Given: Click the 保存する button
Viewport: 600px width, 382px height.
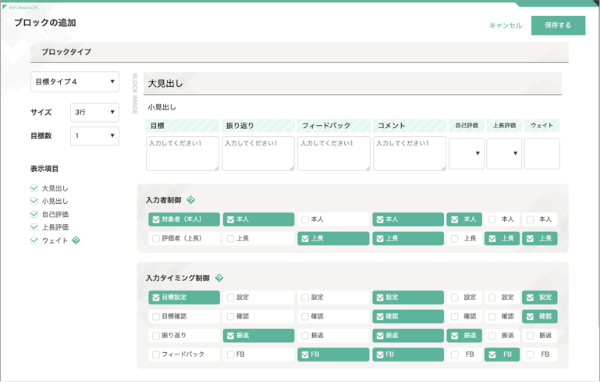Looking at the screenshot, I should (558, 25).
